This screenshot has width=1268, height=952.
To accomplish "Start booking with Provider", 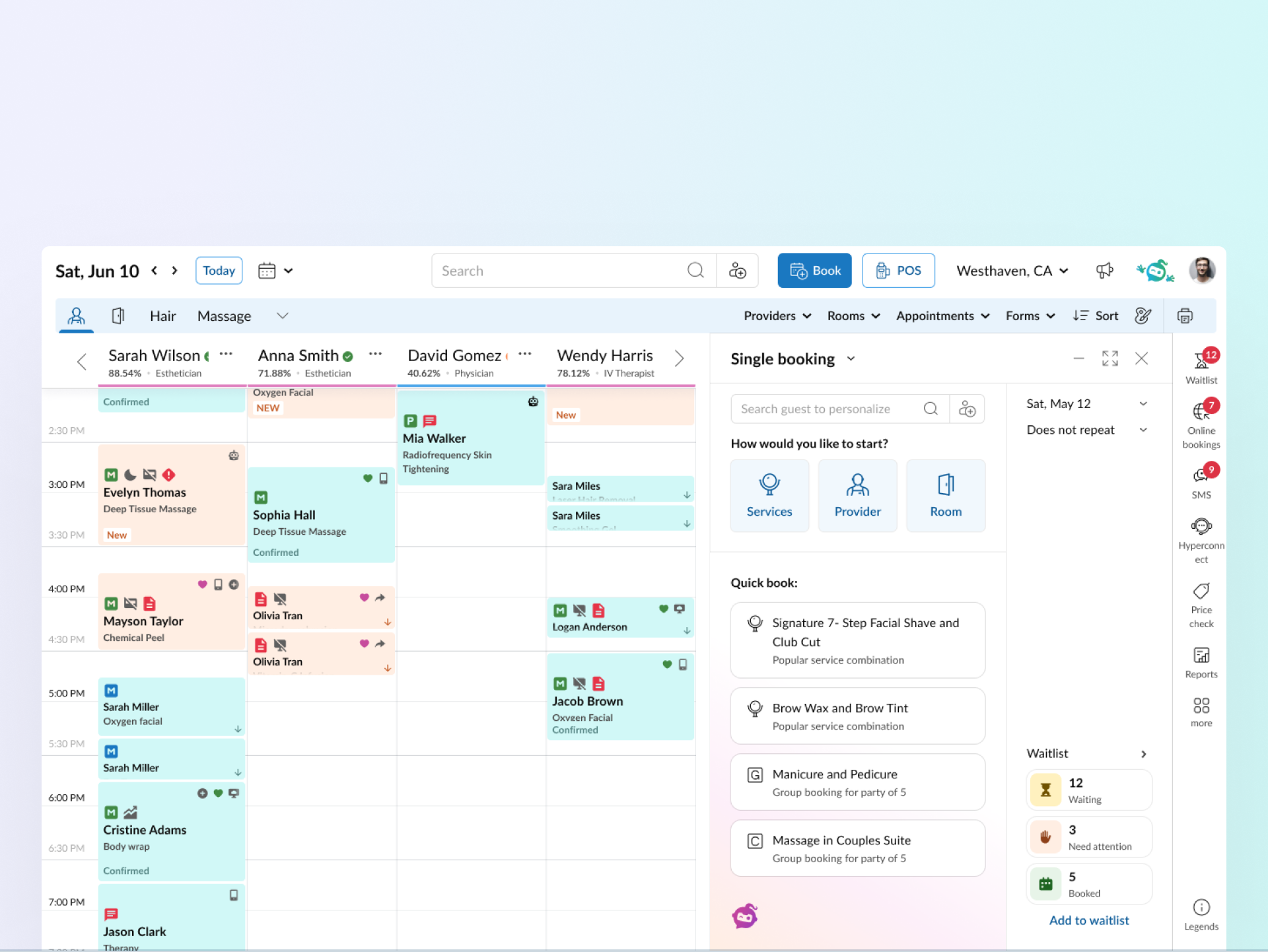I will [857, 496].
